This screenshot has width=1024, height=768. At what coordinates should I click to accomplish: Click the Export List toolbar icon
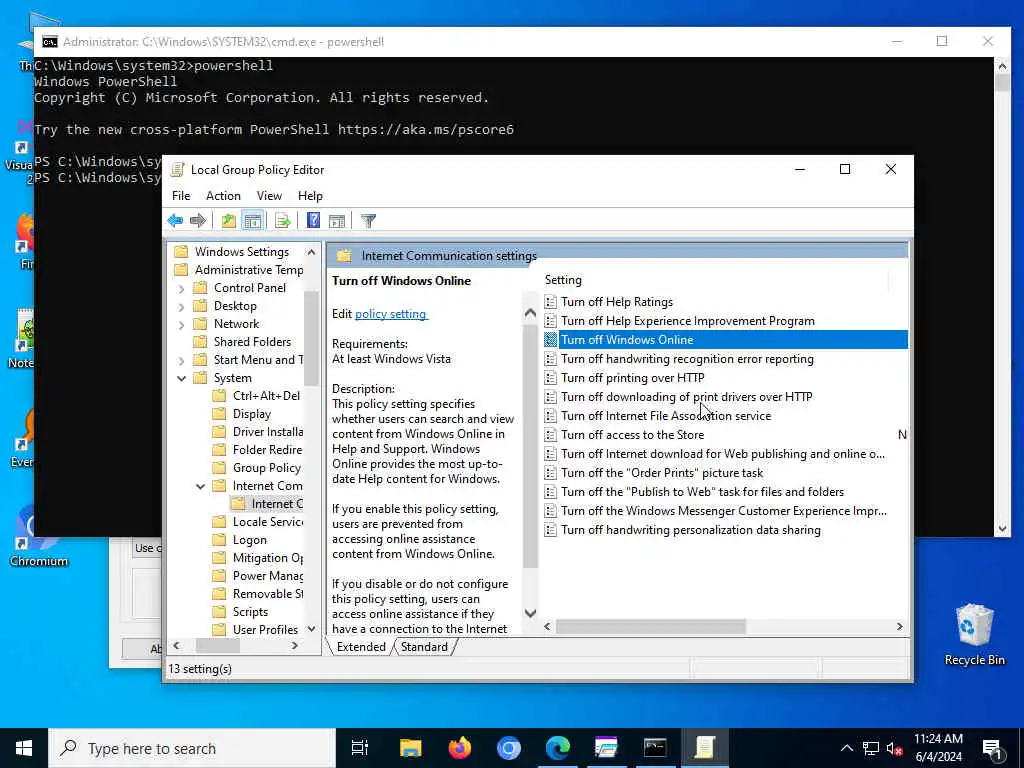pos(283,221)
